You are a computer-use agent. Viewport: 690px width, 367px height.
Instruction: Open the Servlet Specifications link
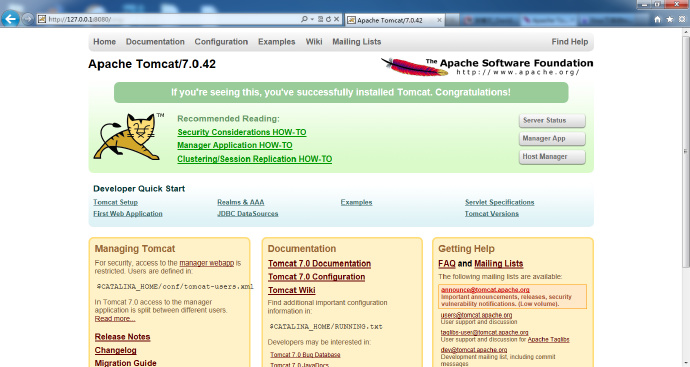pos(499,202)
